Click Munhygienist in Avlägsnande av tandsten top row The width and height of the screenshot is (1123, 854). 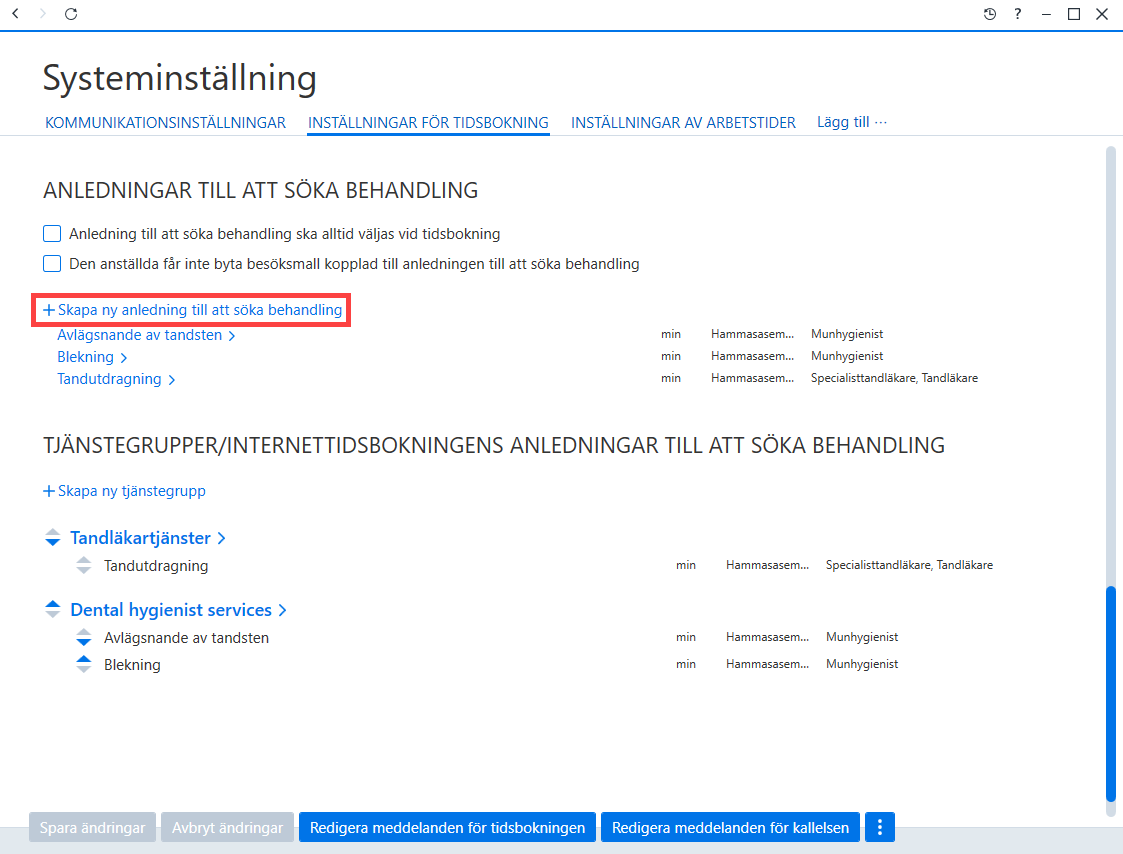pos(847,334)
